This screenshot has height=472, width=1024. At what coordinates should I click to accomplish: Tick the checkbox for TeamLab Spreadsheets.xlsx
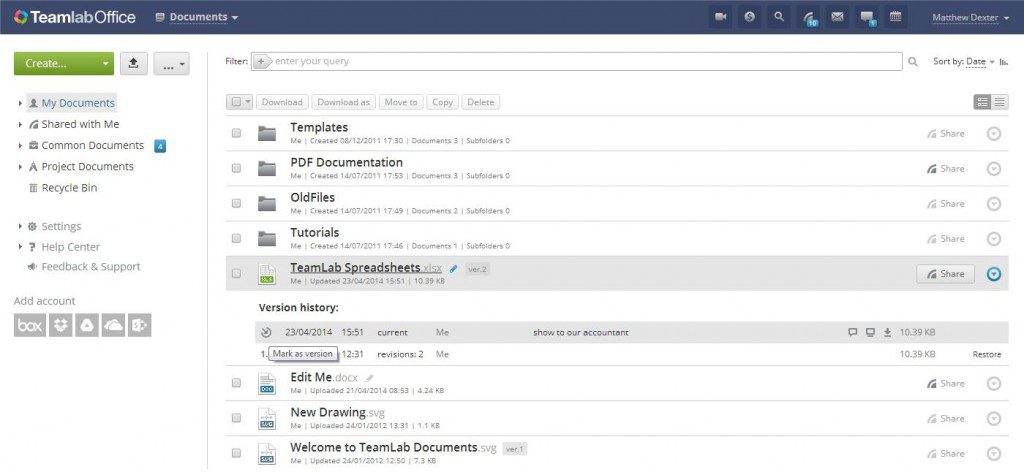pos(236,274)
